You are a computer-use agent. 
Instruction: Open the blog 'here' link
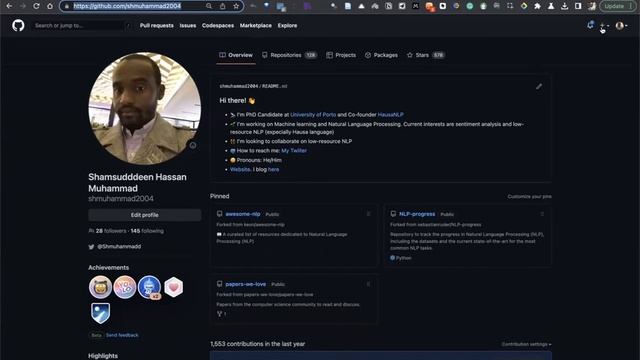click(x=273, y=169)
